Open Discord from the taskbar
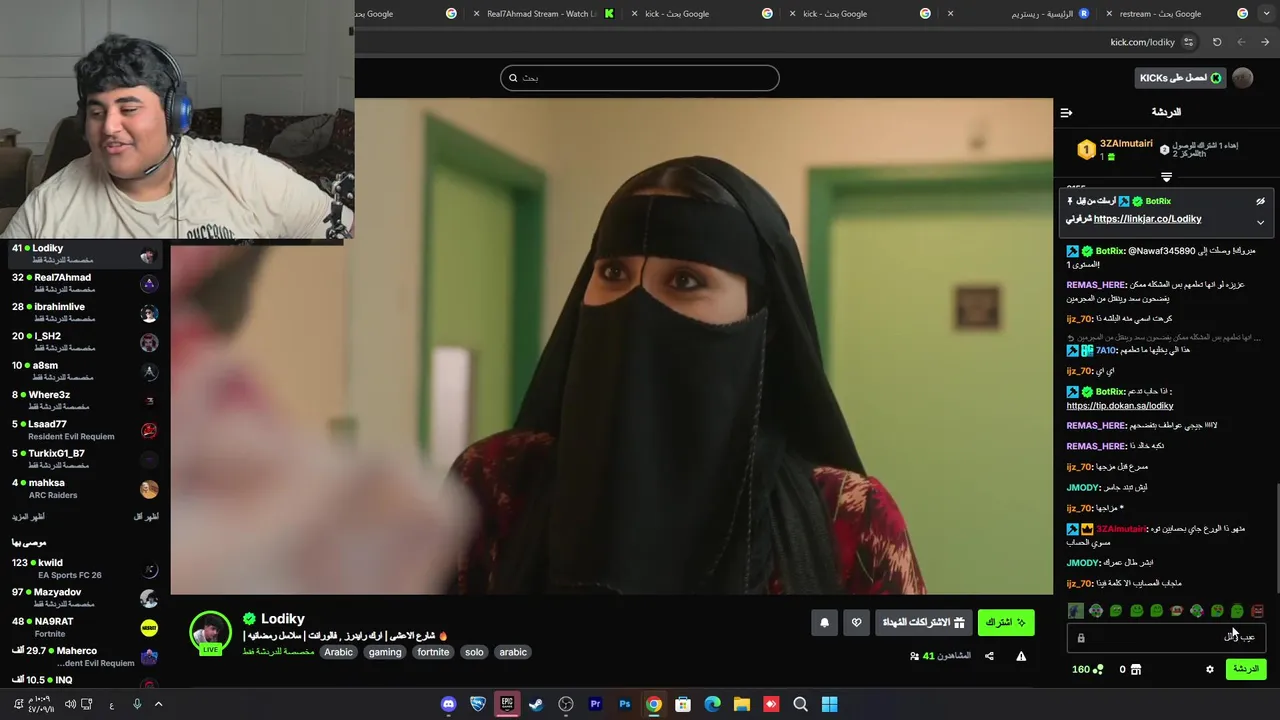 click(x=449, y=704)
